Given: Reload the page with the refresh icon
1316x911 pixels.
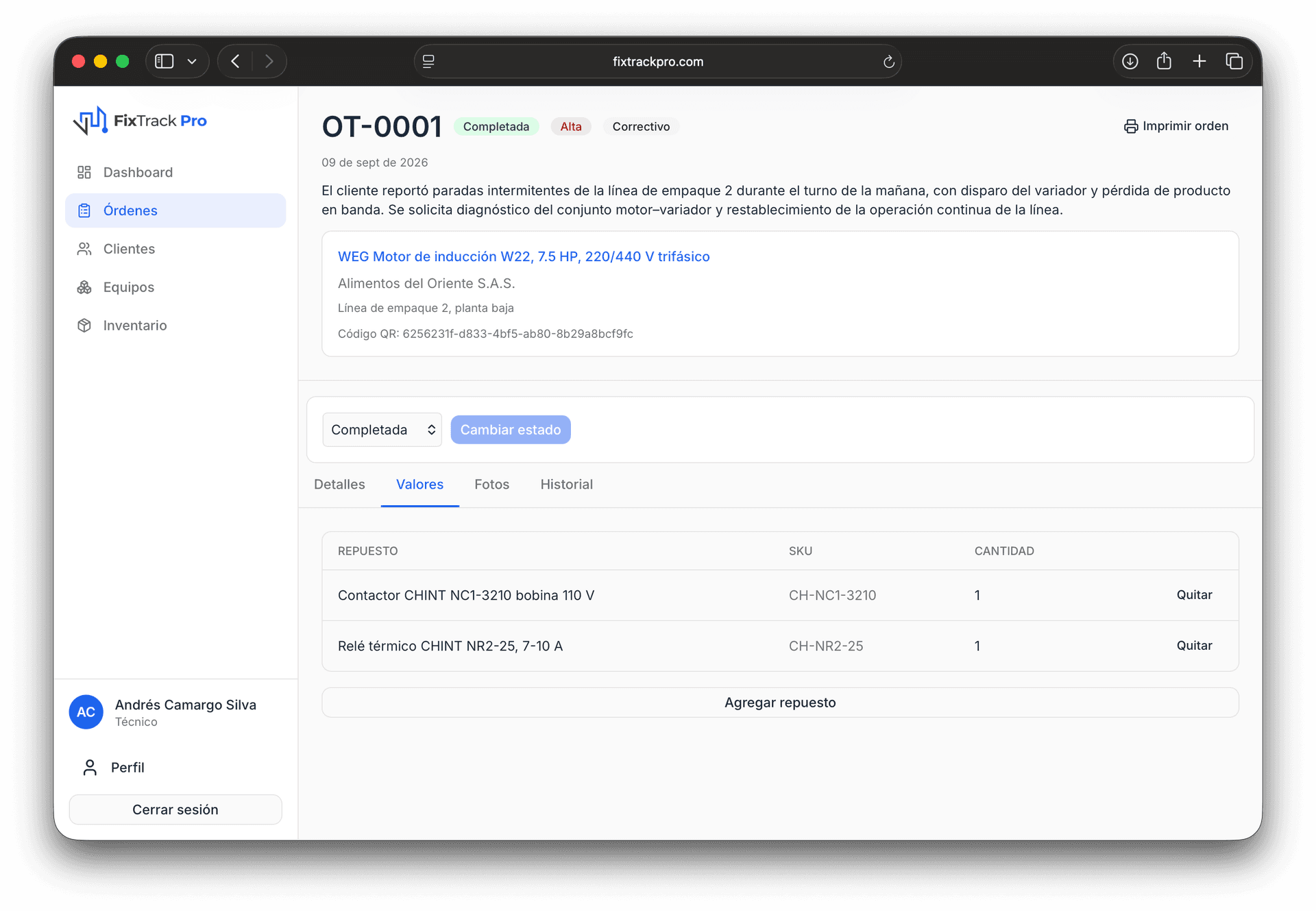Looking at the screenshot, I should [x=889, y=62].
